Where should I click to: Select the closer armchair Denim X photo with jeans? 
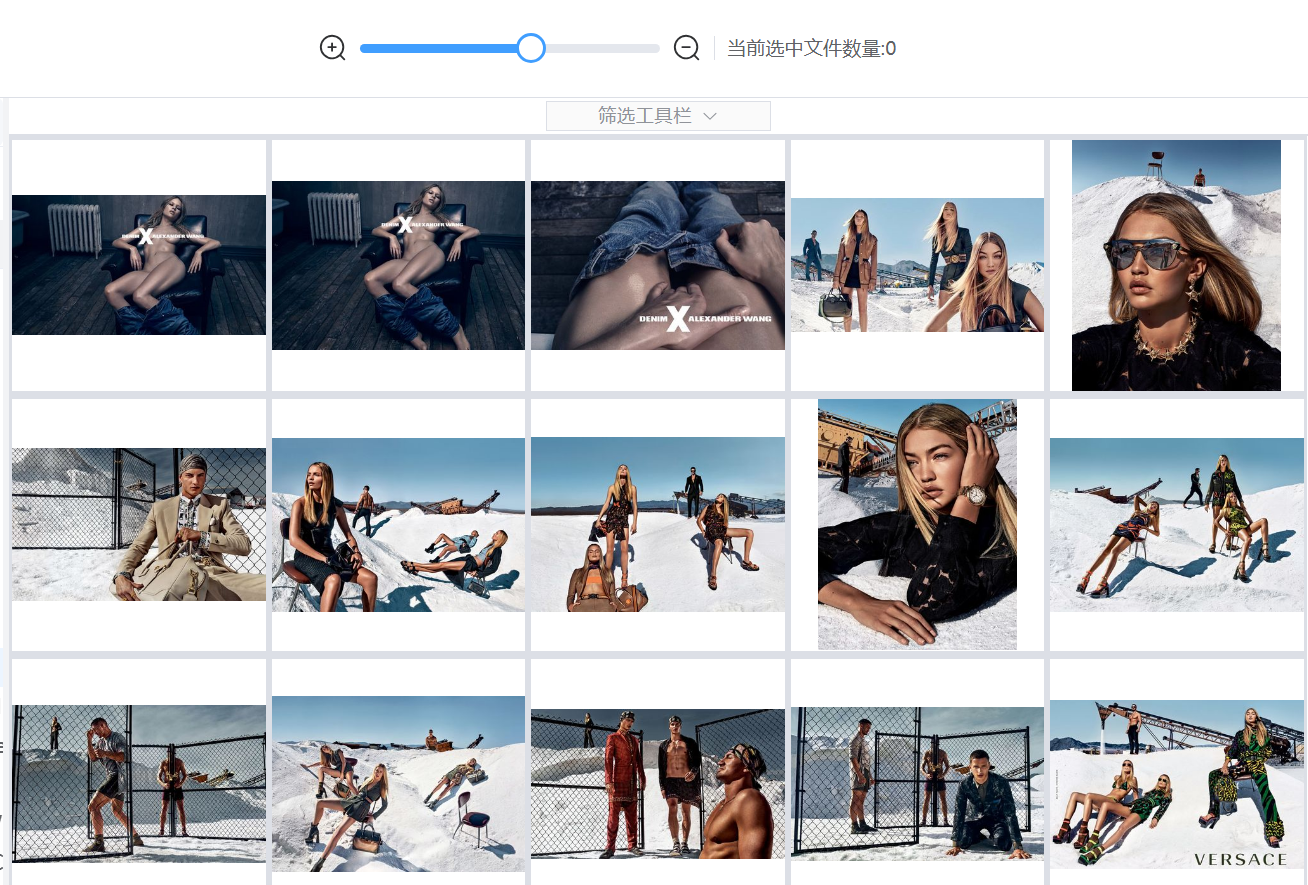coord(398,265)
